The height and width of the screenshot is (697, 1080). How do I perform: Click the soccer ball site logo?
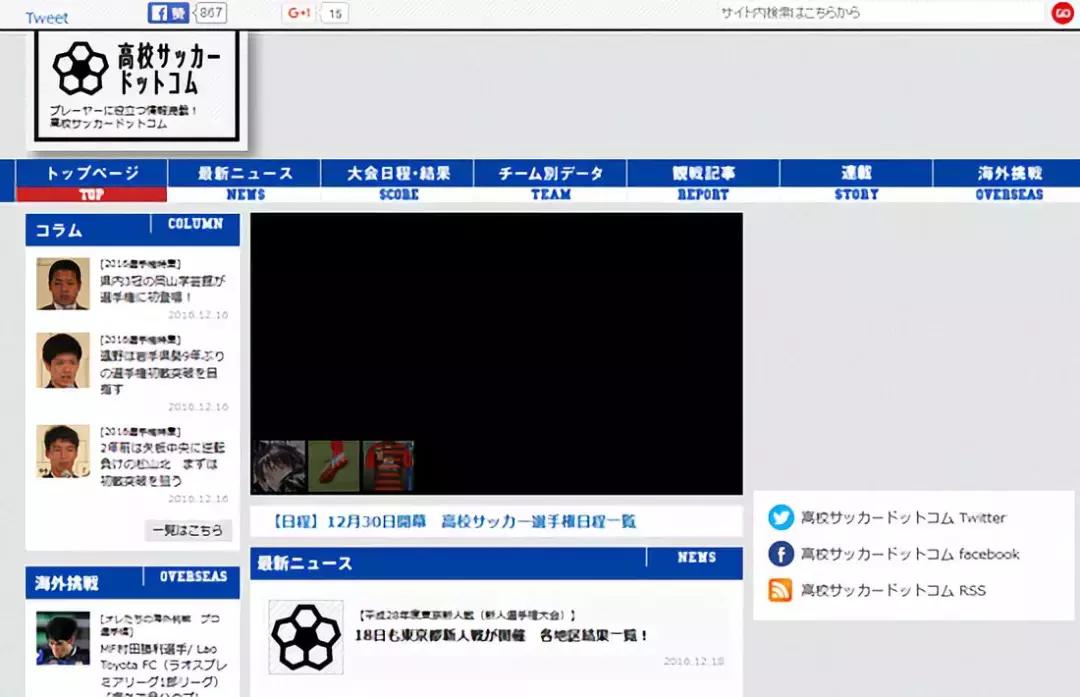point(80,68)
